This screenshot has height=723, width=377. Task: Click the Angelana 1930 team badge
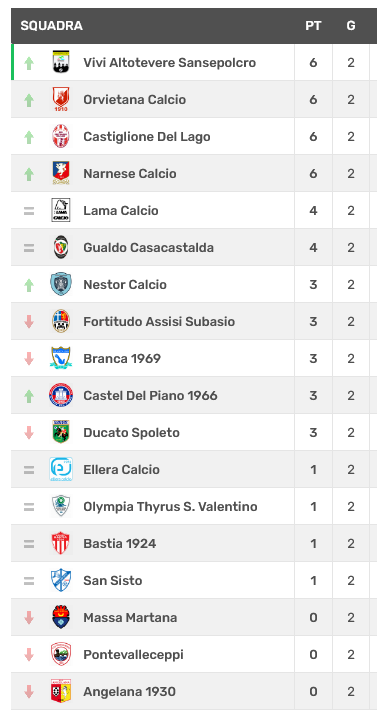tap(61, 691)
